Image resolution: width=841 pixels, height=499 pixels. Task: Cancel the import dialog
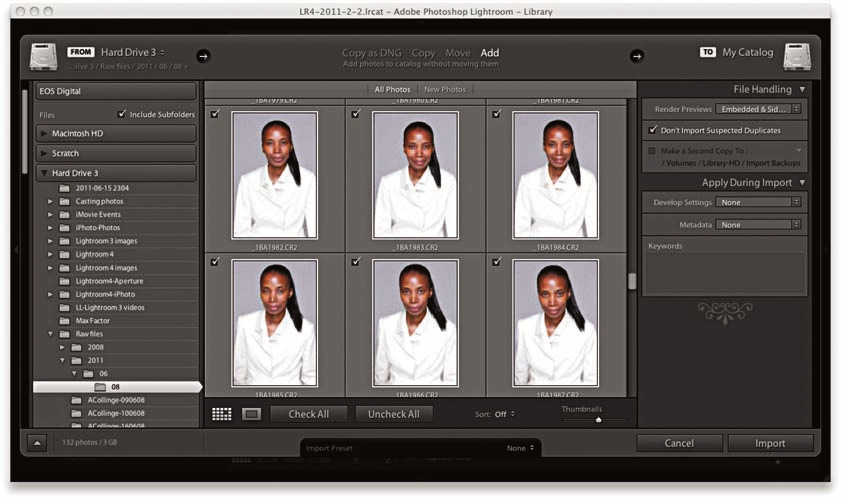click(679, 443)
